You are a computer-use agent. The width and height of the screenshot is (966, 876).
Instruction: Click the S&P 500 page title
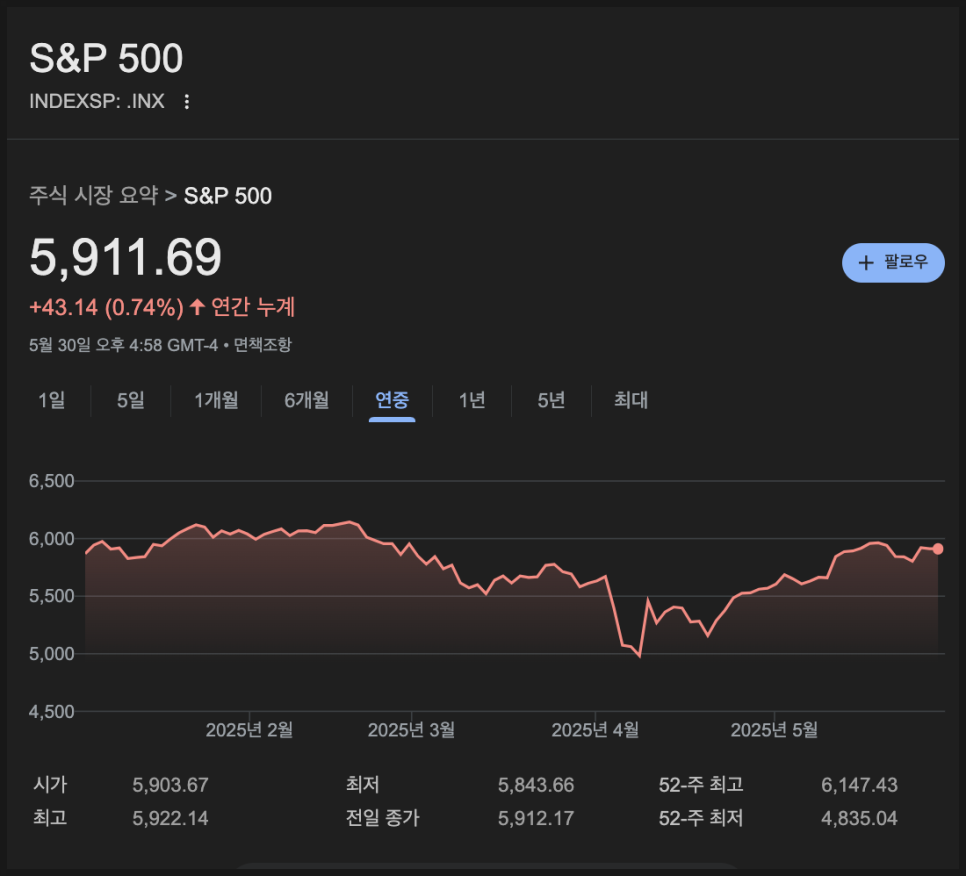point(106,59)
